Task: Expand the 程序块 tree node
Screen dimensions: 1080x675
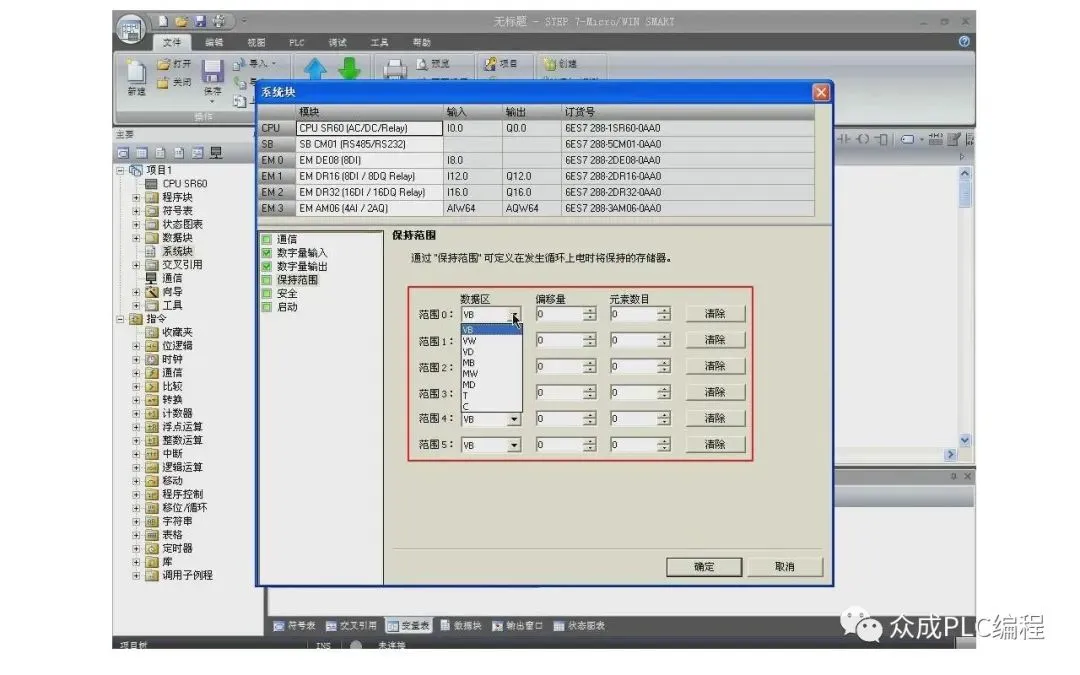Action: click(136, 198)
